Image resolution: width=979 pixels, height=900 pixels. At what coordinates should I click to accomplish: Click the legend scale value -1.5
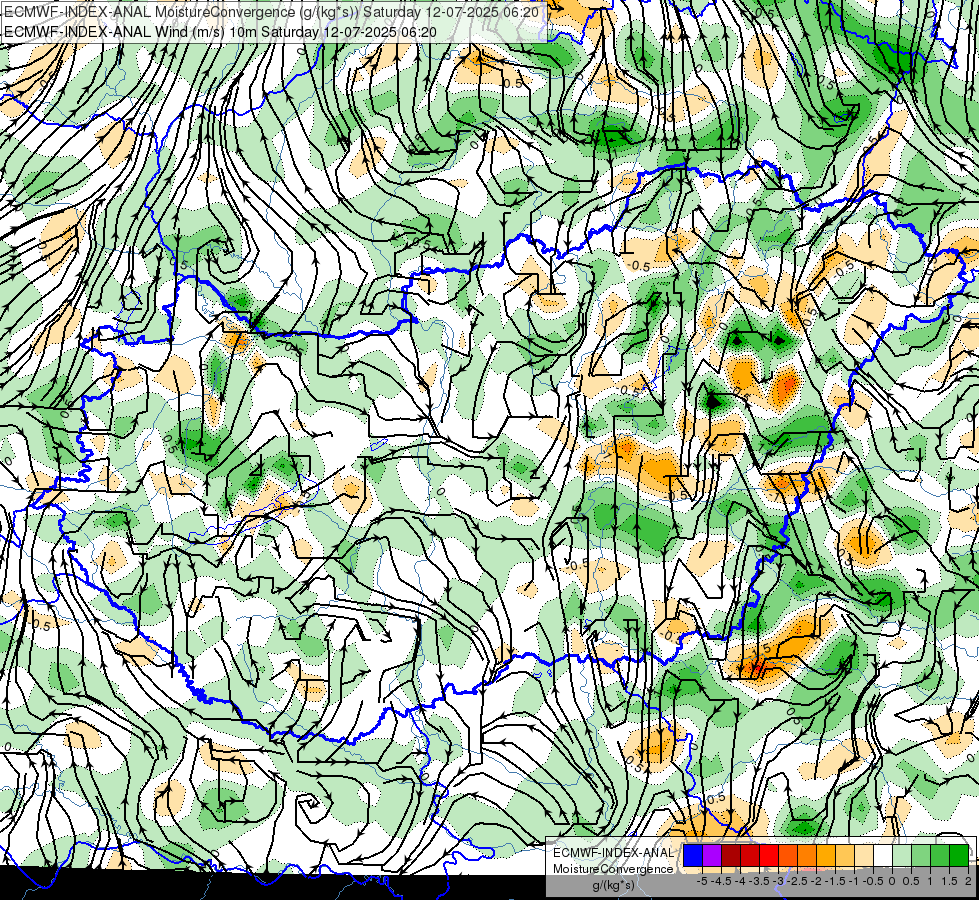[x=835, y=881]
